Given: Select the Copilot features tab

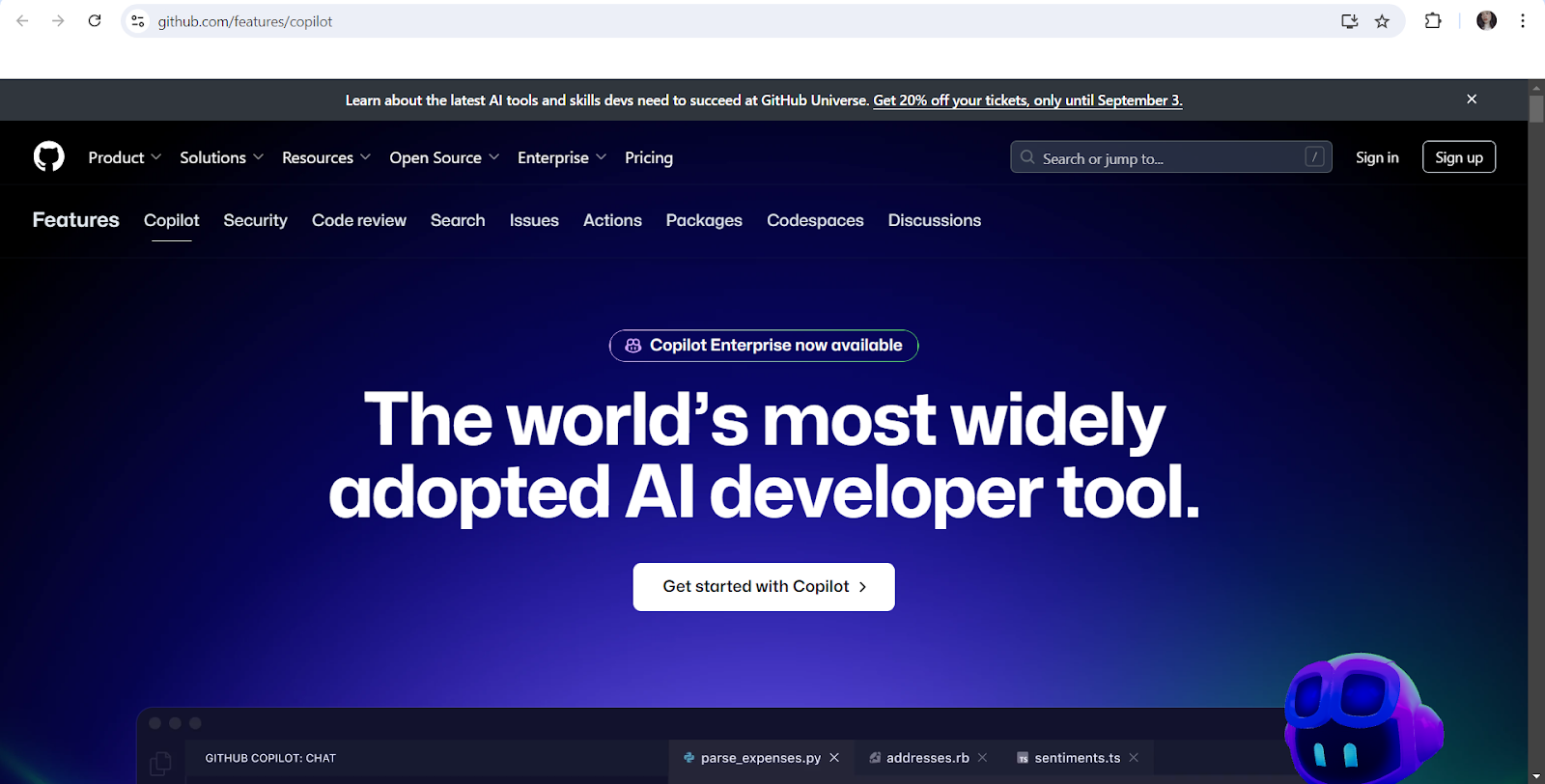Looking at the screenshot, I should click(172, 220).
